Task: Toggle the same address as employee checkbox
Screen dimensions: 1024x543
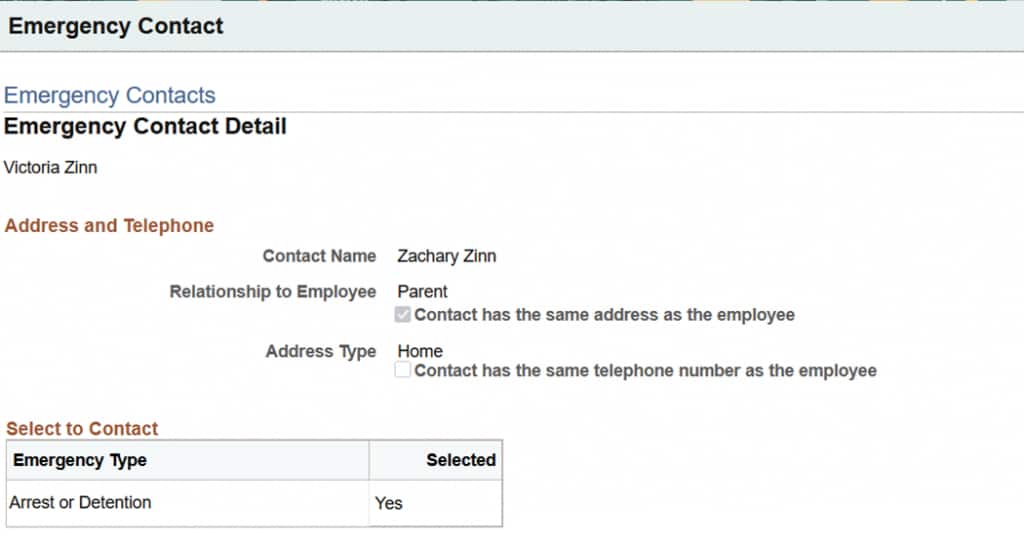Action: (x=403, y=315)
